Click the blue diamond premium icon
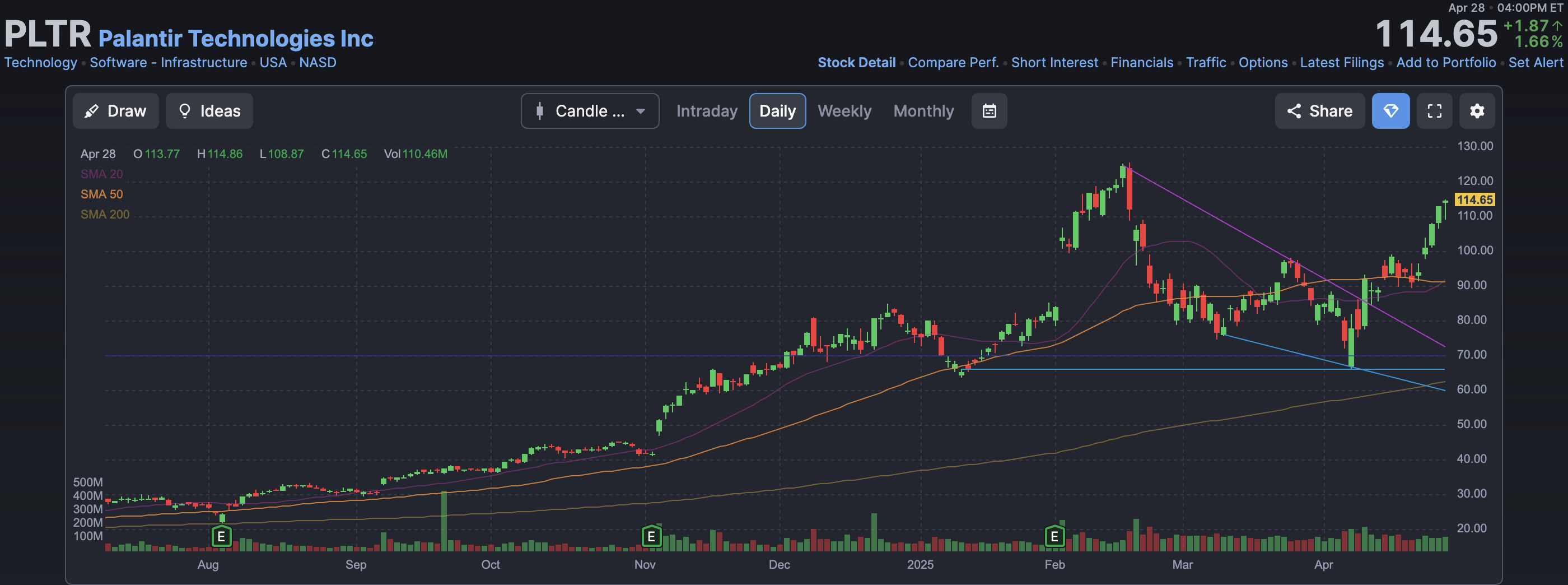This screenshot has width=1568, height=585. [x=1390, y=111]
